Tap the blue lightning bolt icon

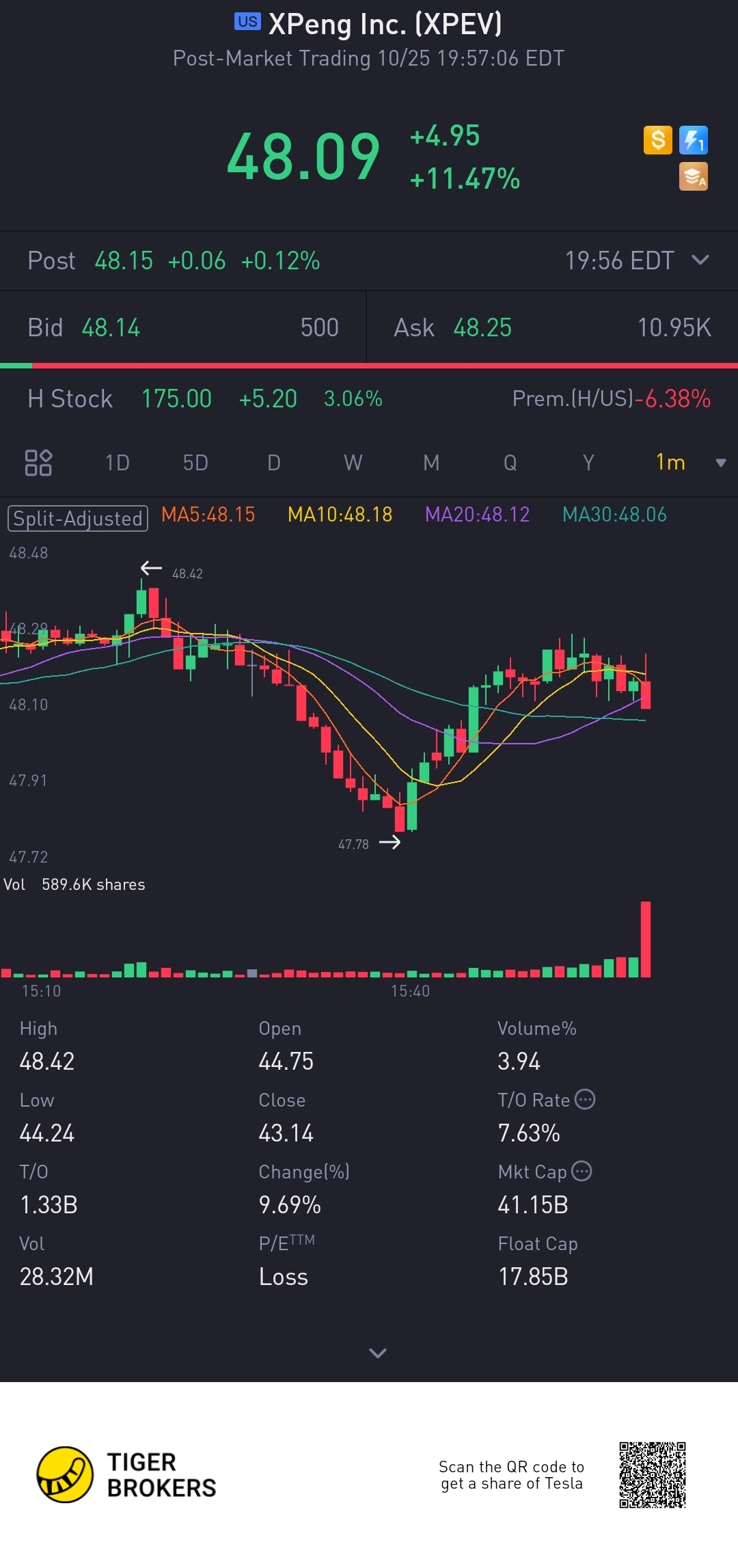[693, 140]
